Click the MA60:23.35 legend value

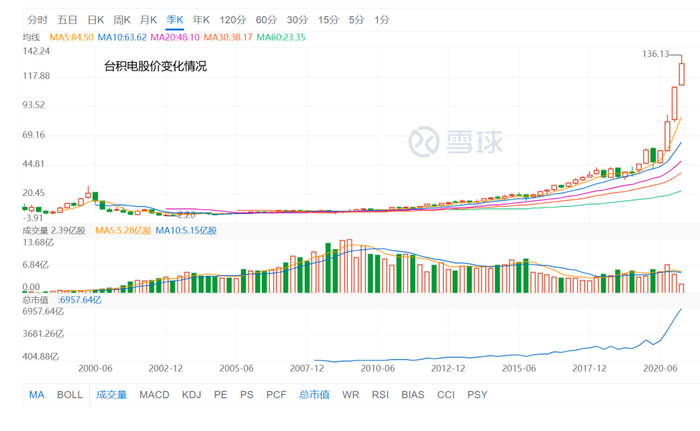point(281,38)
